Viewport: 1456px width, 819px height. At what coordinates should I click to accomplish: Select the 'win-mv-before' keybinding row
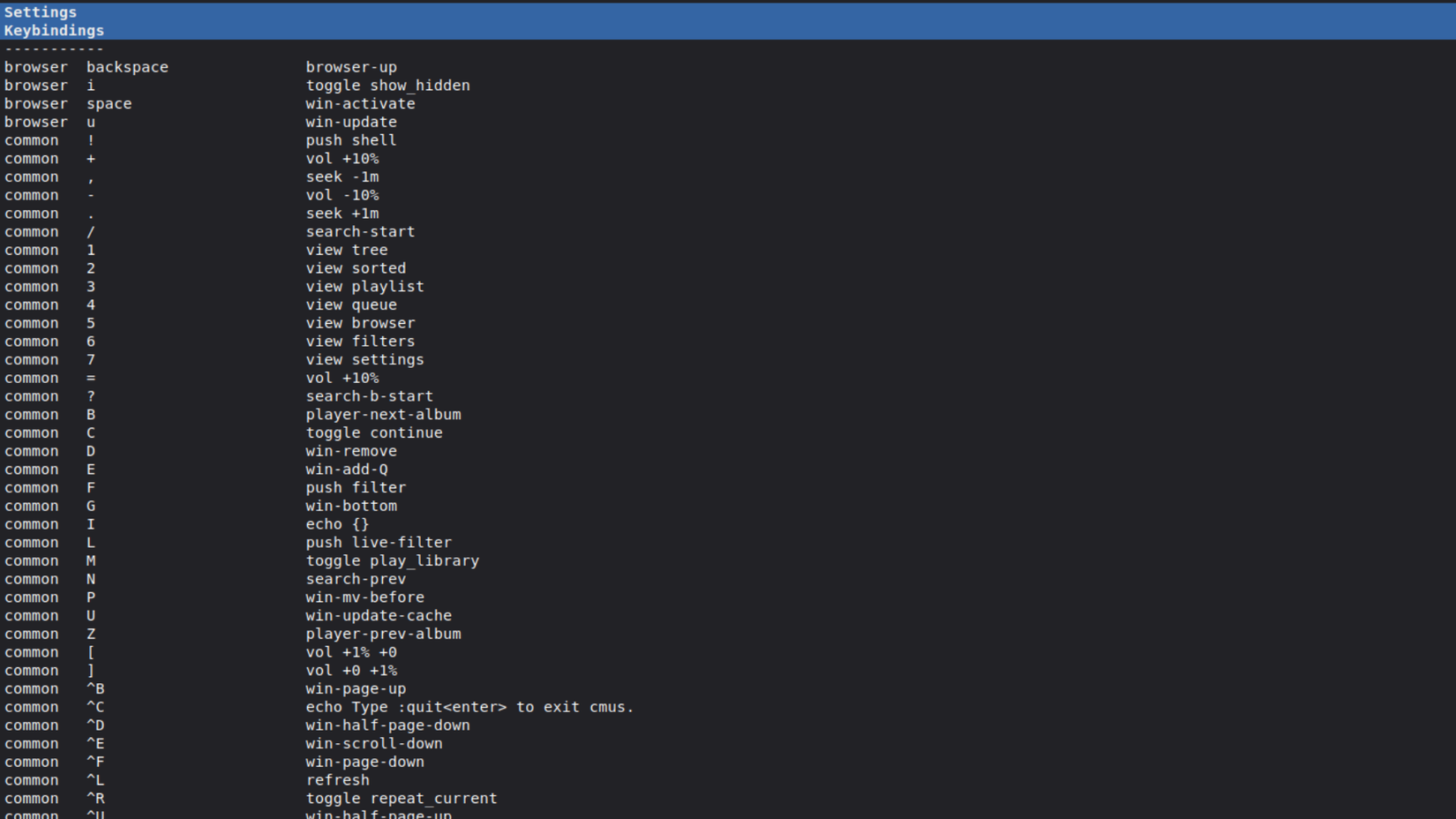coord(728,597)
